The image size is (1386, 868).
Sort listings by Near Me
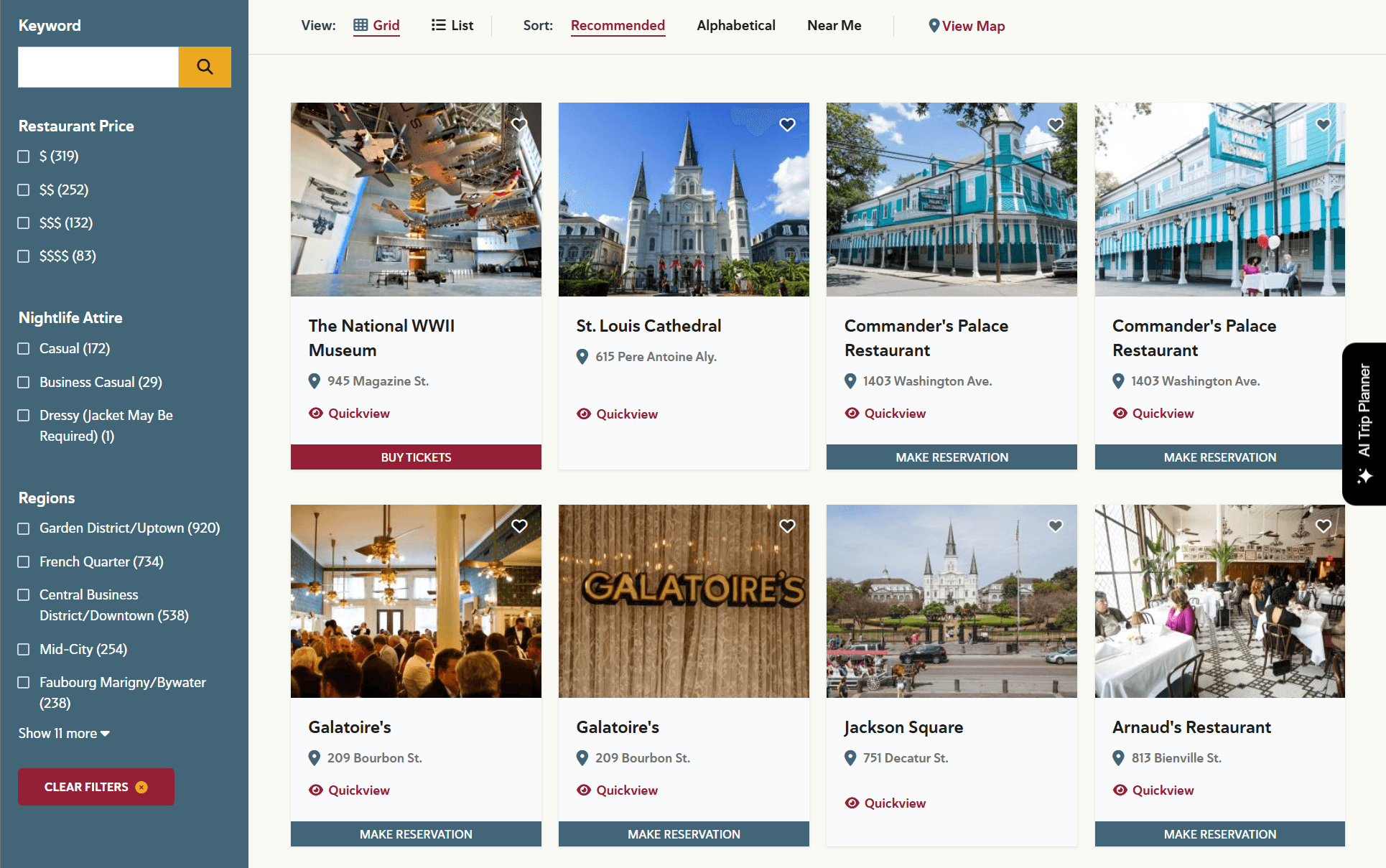coord(834,25)
